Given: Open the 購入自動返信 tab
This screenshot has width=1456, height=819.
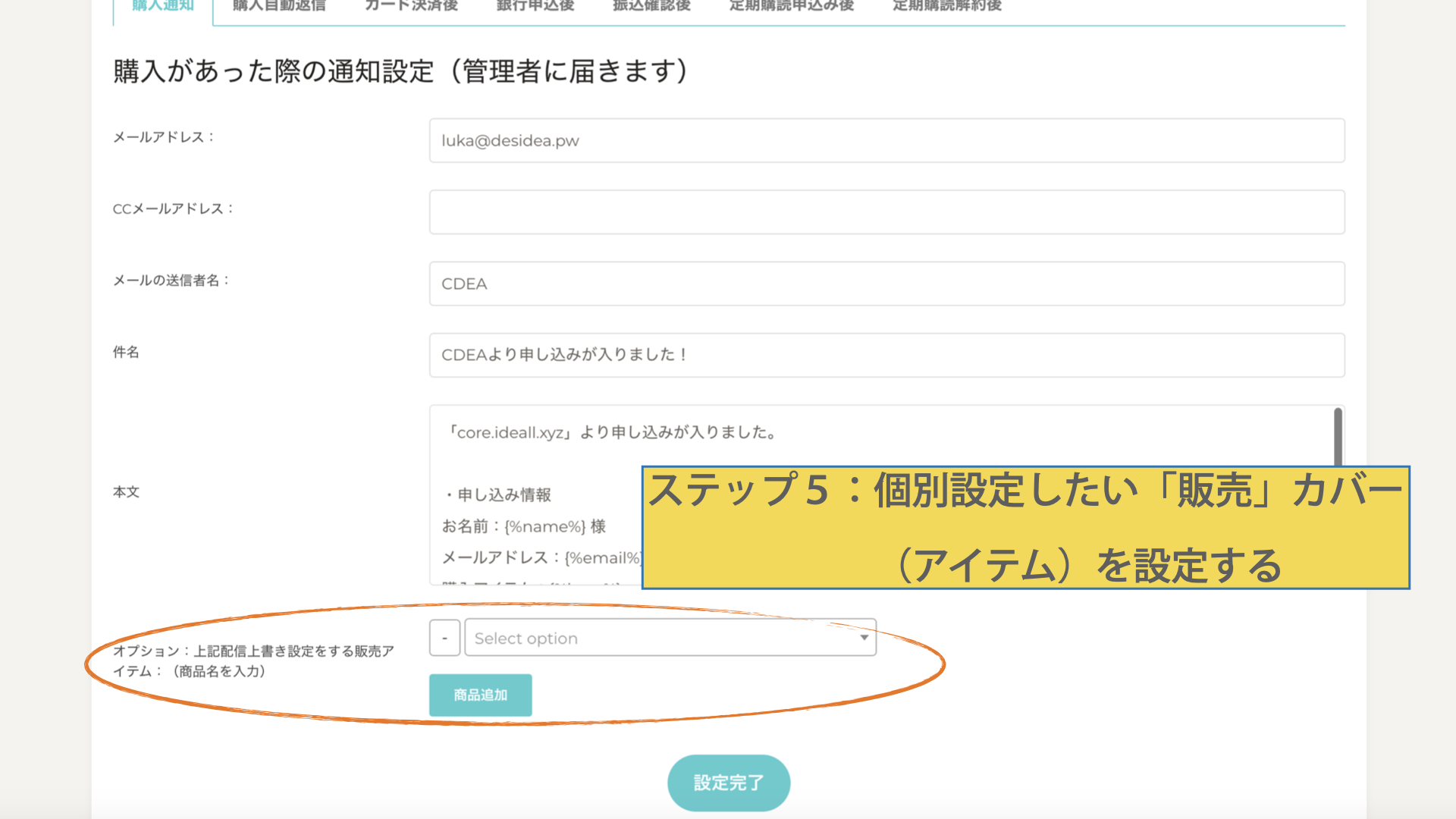Looking at the screenshot, I should [x=279, y=6].
